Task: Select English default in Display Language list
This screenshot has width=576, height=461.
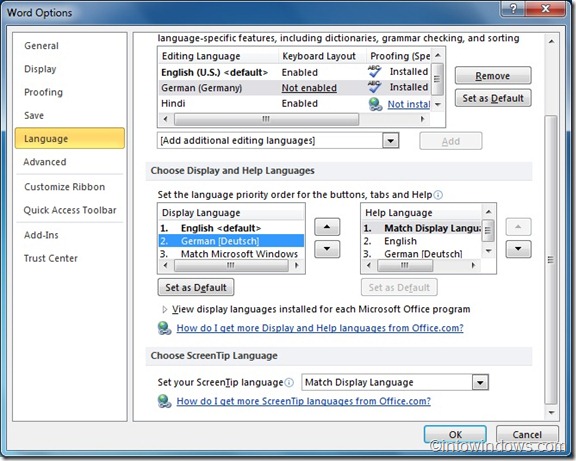Action: 231,228
